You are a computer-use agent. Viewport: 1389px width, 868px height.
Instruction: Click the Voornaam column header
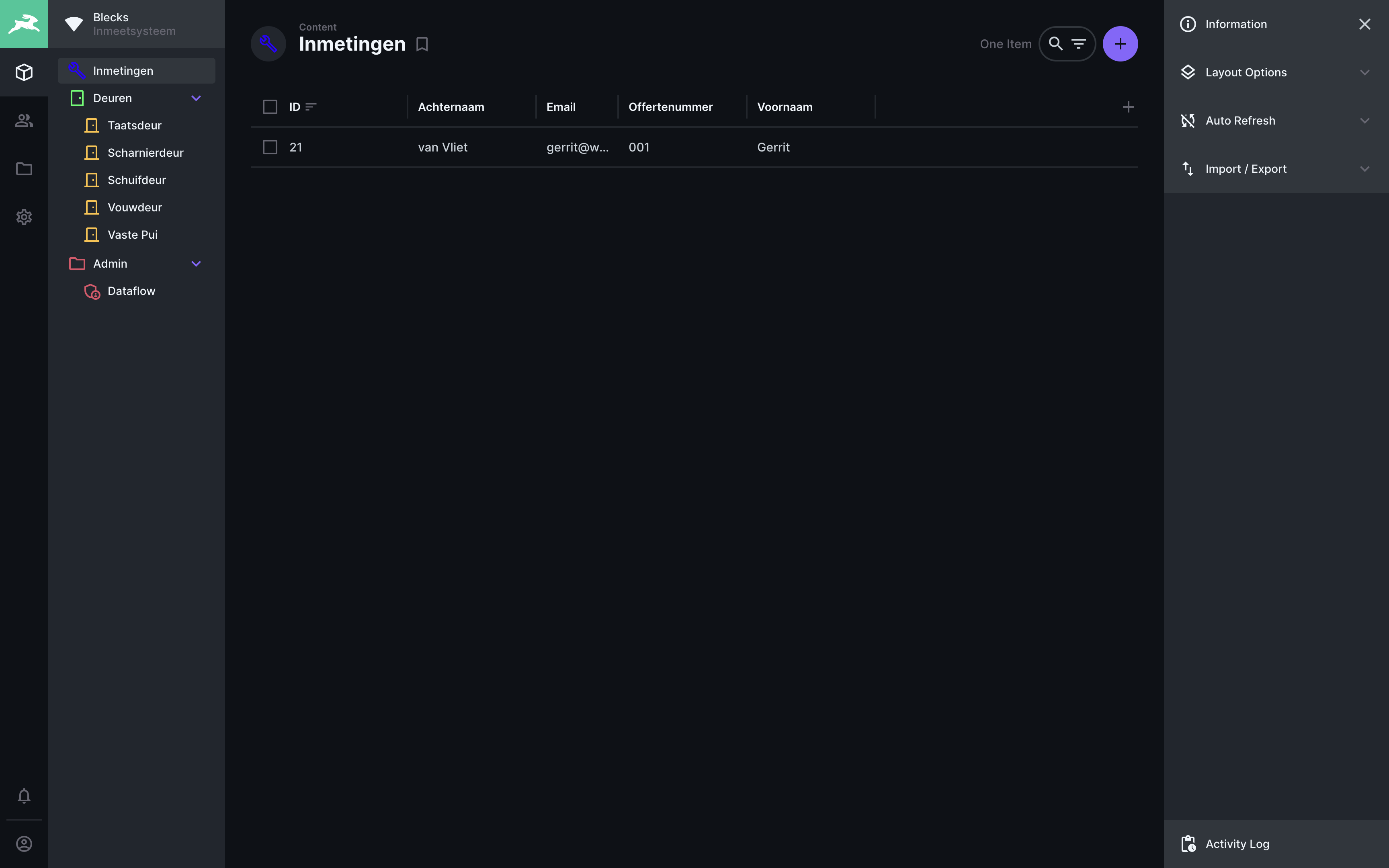point(785,107)
